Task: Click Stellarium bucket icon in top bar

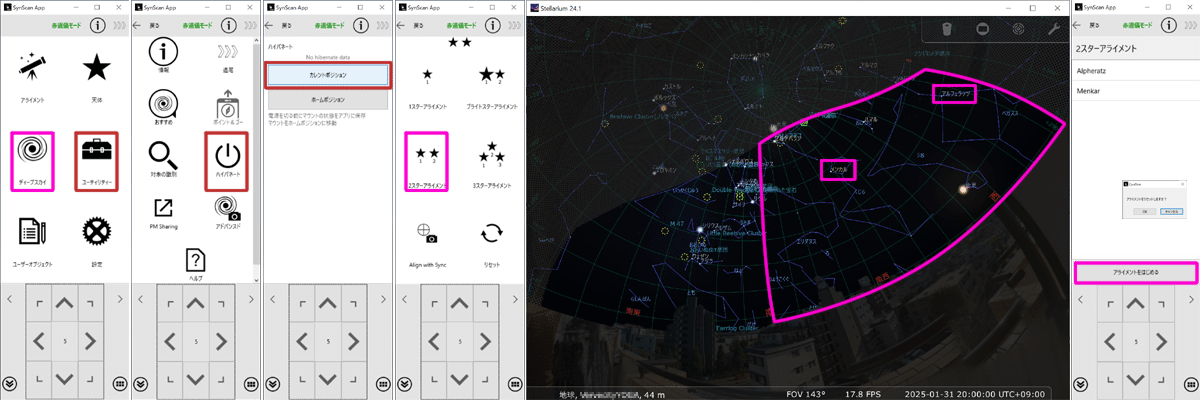Action: pyautogui.click(x=946, y=30)
